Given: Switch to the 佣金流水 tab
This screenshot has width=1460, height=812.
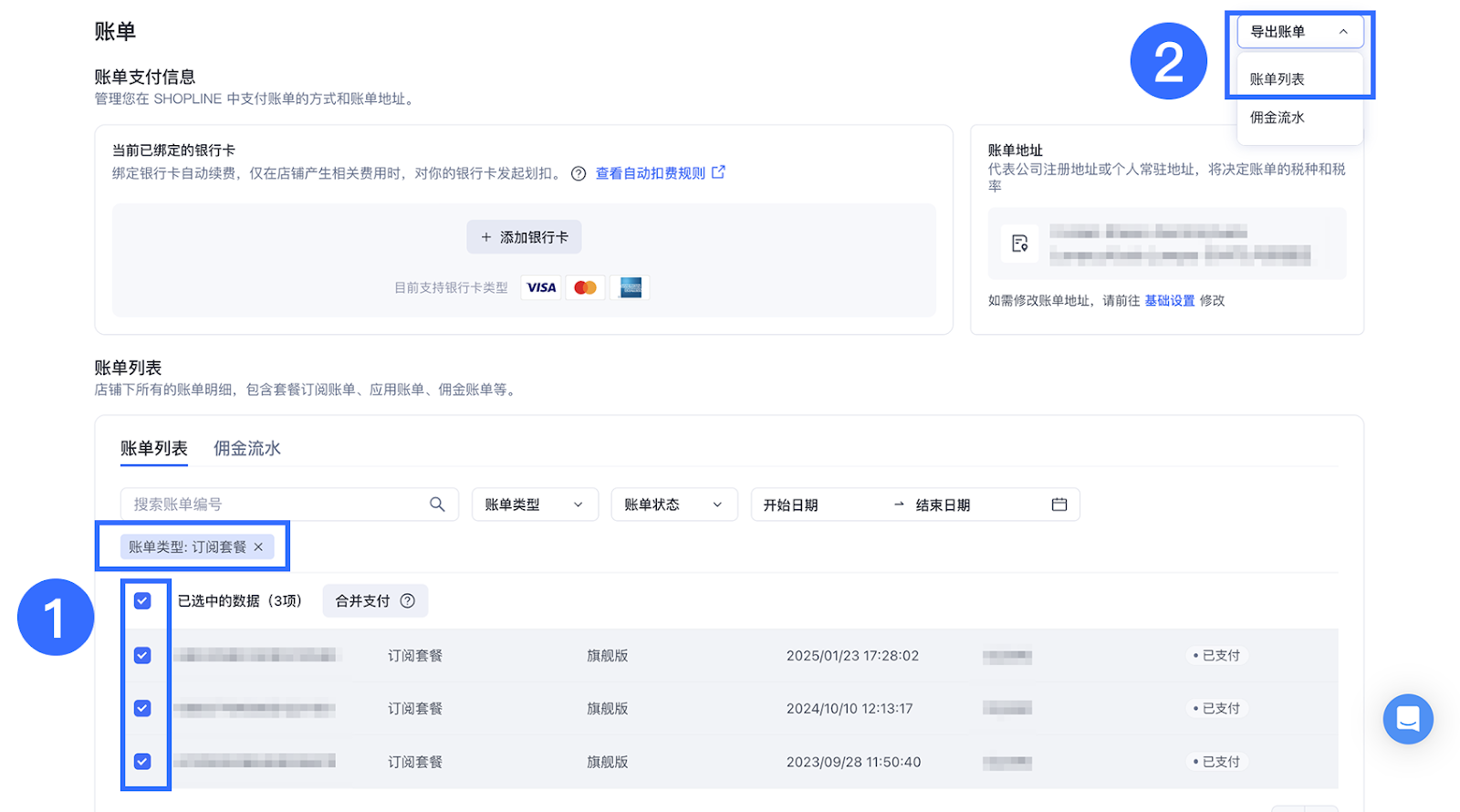Looking at the screenshot, I should 246,449.
